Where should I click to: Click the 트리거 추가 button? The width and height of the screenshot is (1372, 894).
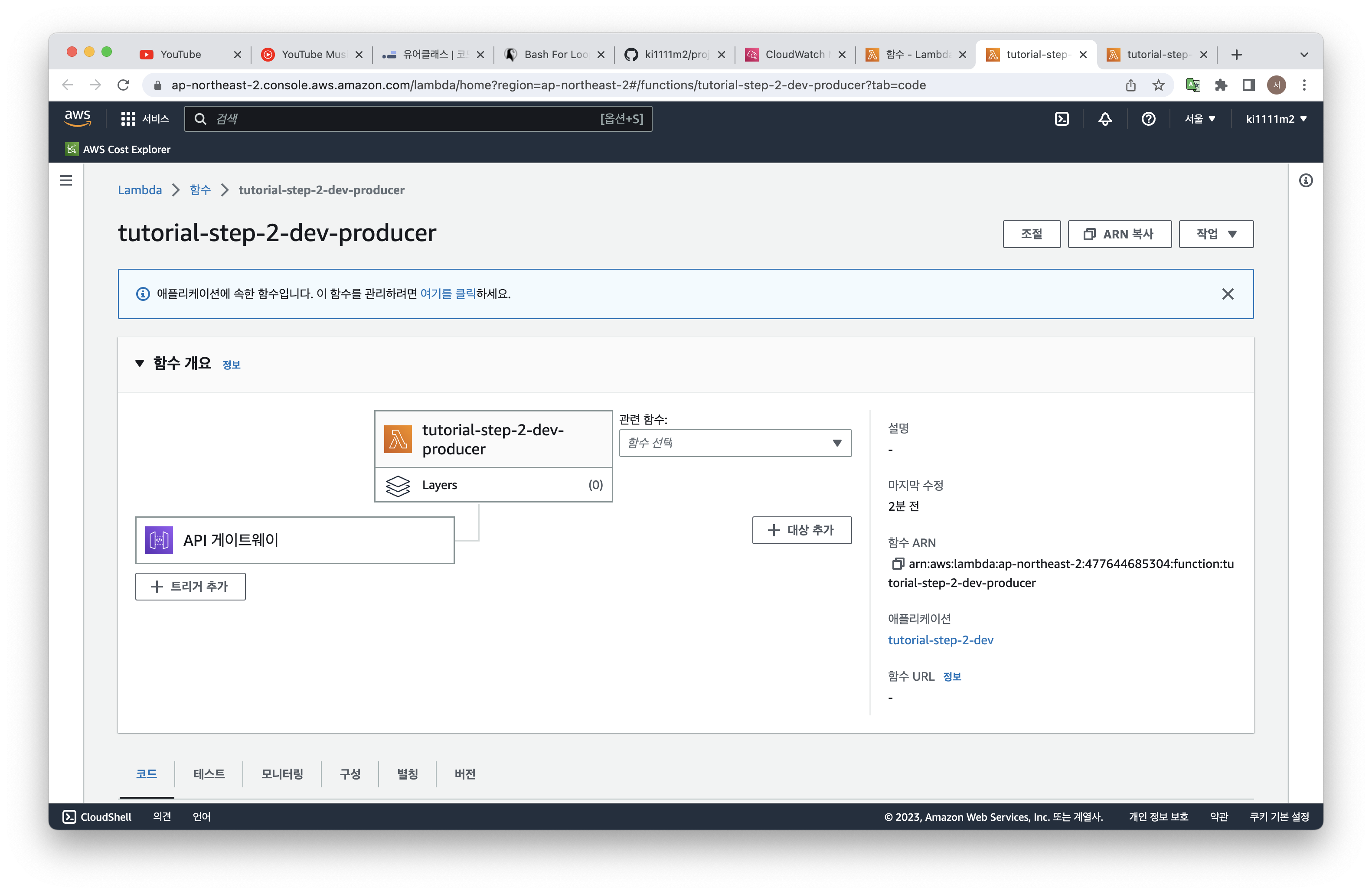tap(190, 586)
